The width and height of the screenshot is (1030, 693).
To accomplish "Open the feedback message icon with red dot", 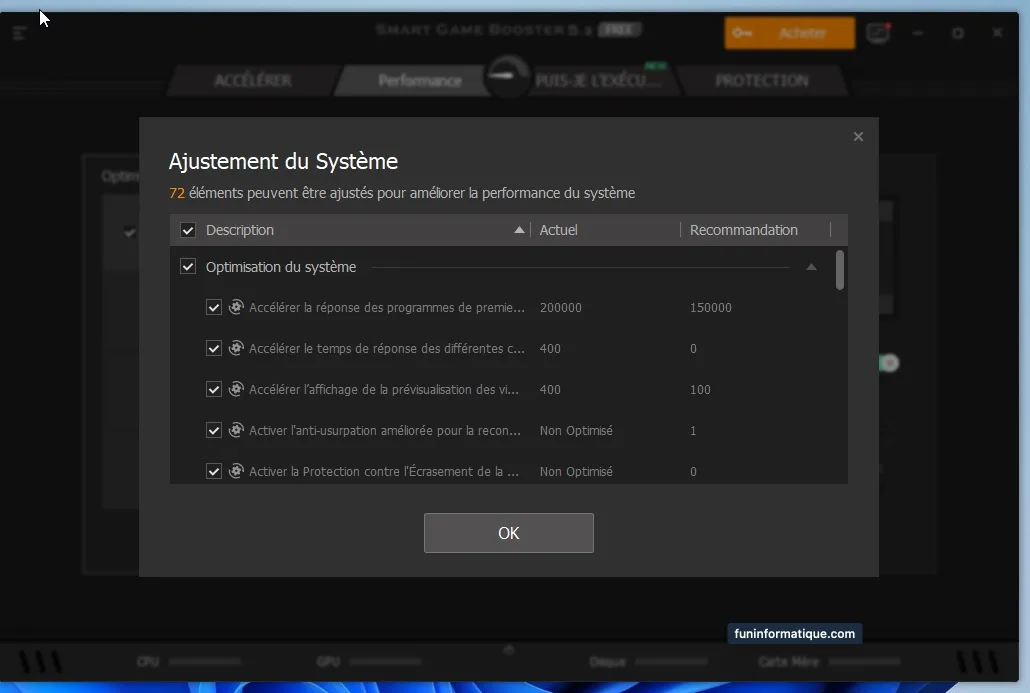I will pyautogui.click(x=878, y=33).
